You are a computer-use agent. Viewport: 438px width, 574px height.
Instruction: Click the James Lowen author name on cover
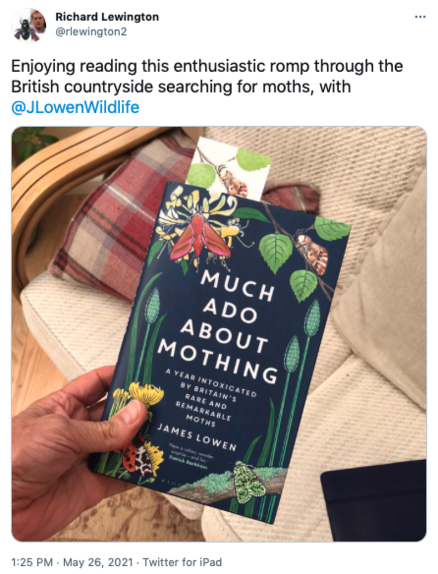pyautogui.click(x=197, y=437)
